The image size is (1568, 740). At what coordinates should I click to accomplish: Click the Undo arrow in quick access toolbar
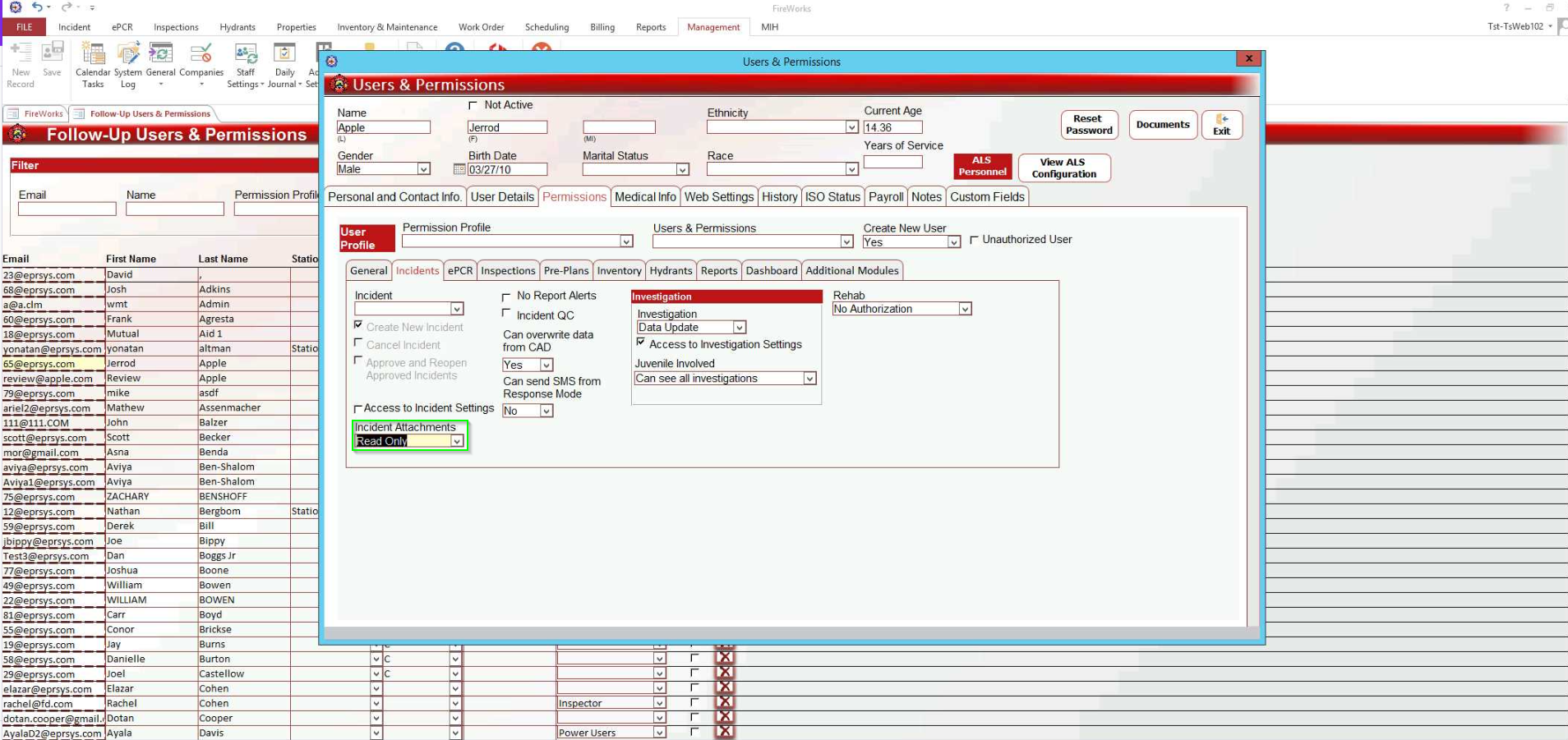click(37, 7)
